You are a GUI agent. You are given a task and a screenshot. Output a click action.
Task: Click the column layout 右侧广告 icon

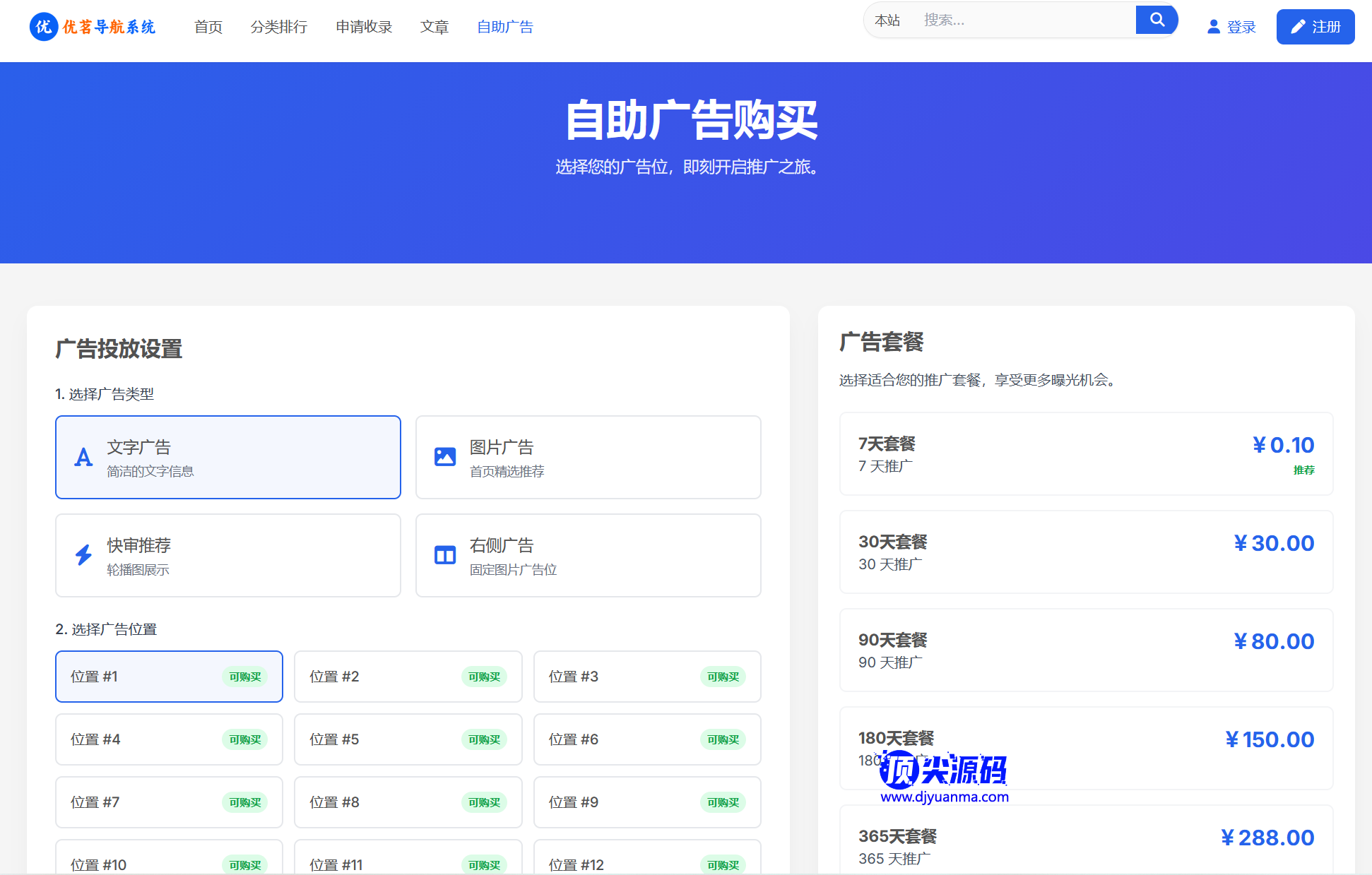[x=444, y=555]
